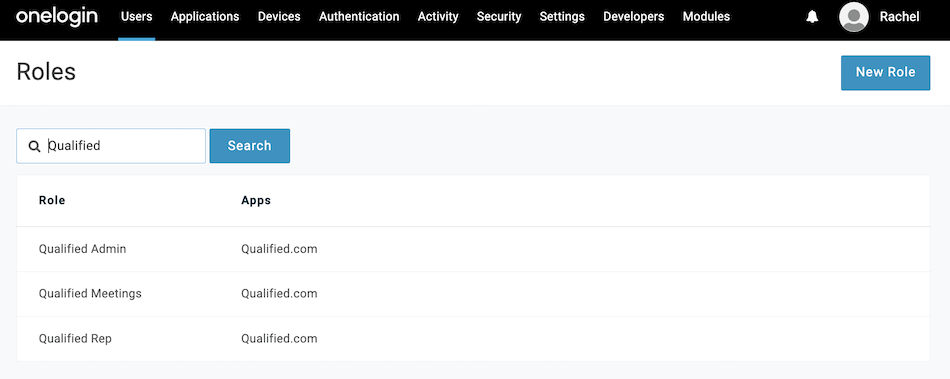Image resolution: width=950 pixels, height=379 pixels.
Task: Click Qualified.com in Qualified Admin row
Action: pyautogui.click(x=279, y=249)
